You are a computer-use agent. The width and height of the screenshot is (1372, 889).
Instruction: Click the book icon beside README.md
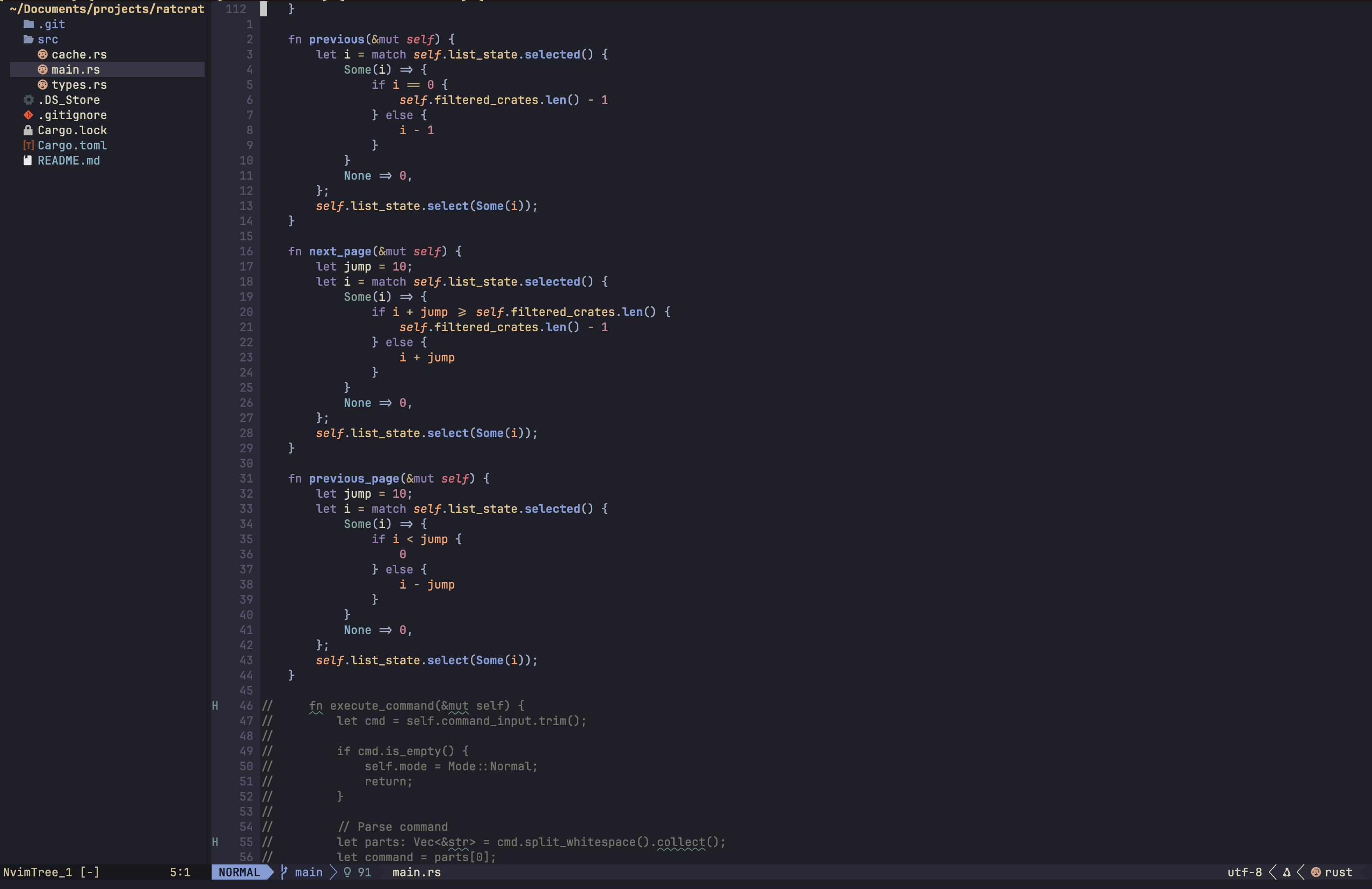pos(28,160)
